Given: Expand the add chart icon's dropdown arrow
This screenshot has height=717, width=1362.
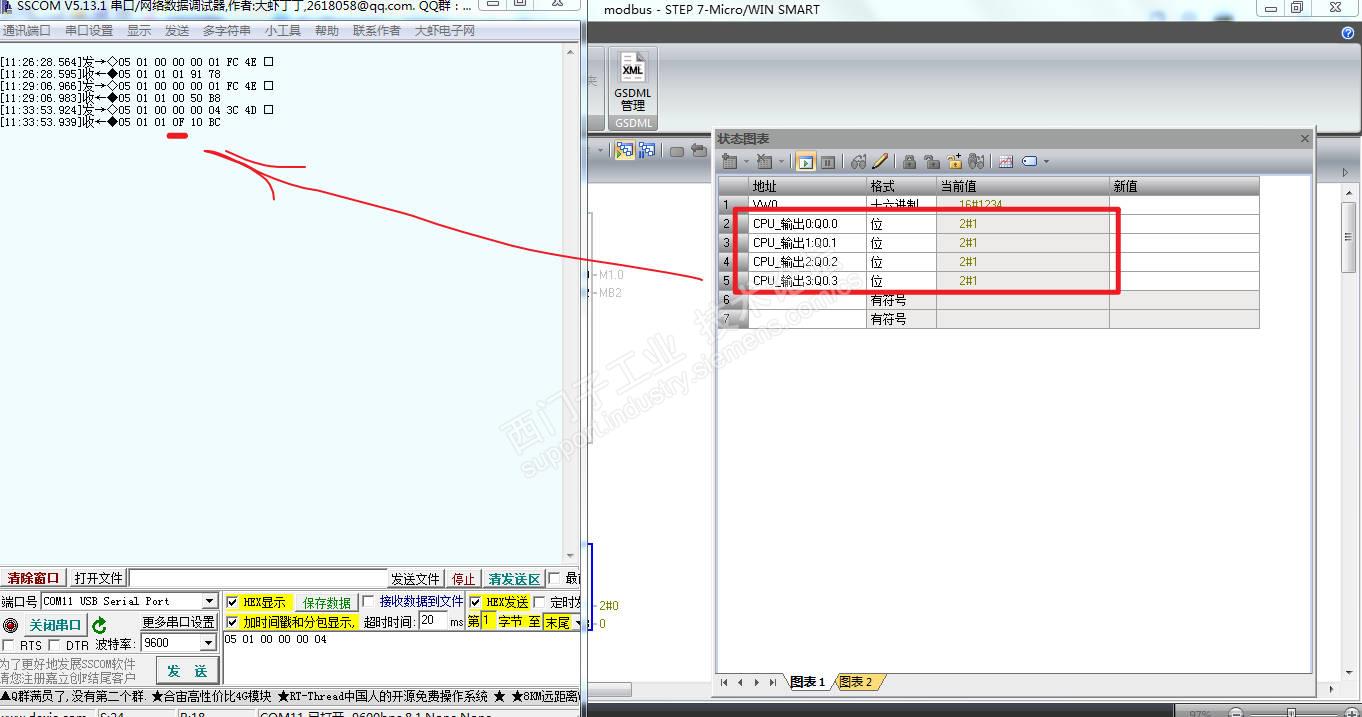Looking at the screenshot, I should pyautogui.click(x=745, y=162).
